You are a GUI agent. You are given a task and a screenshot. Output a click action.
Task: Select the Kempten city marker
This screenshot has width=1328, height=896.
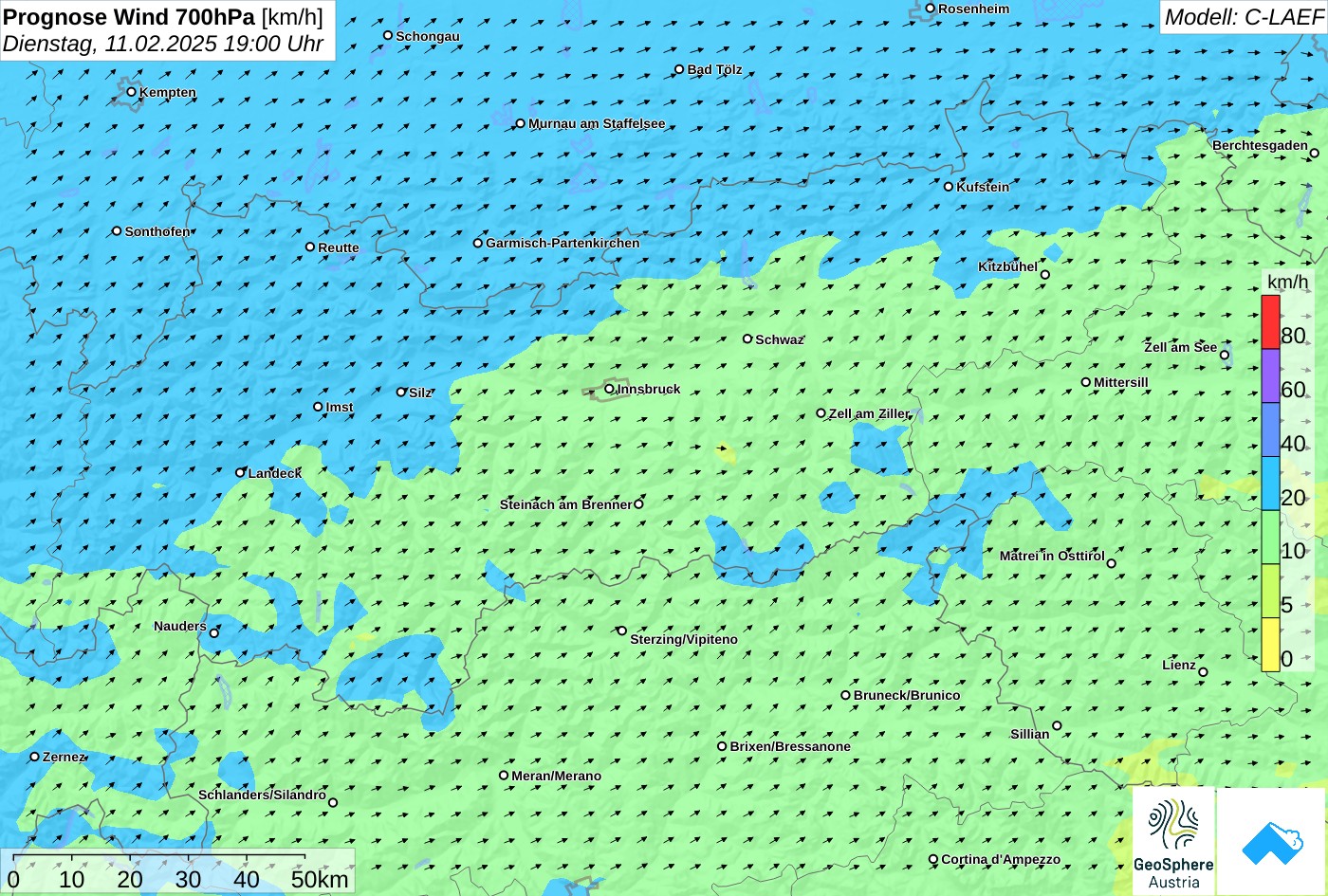tap(132, 92)
